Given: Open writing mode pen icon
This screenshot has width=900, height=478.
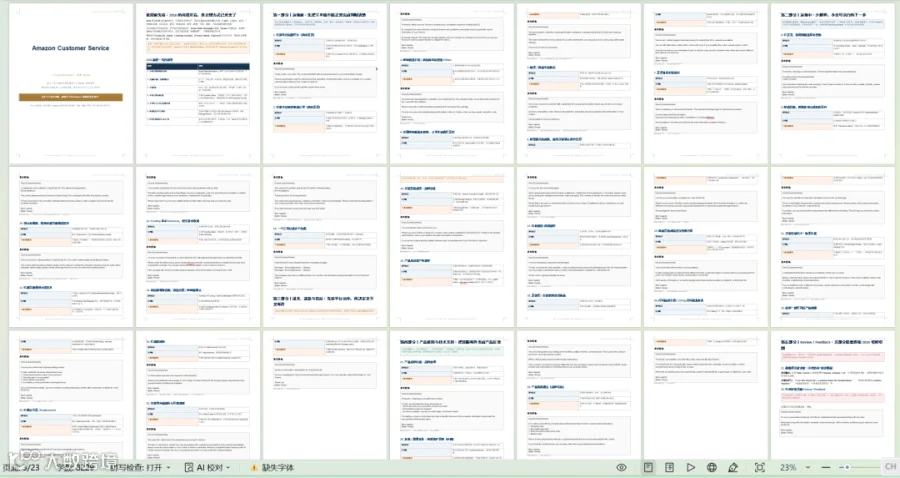Looking at the screenshot, I should (733, 468).
